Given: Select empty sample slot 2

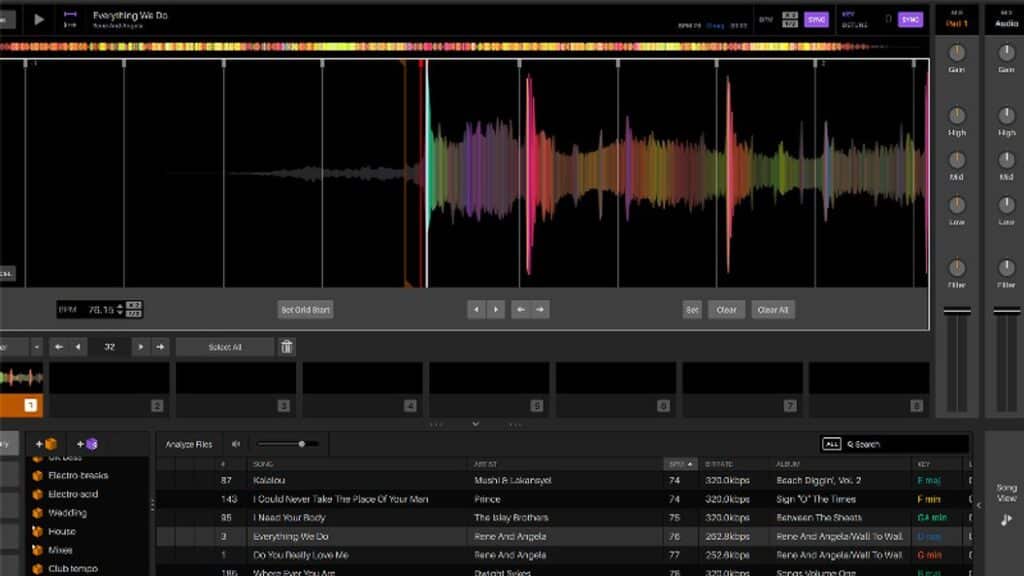Looking at the screenshot, I should pyautogui.click(x=109, y=389).
